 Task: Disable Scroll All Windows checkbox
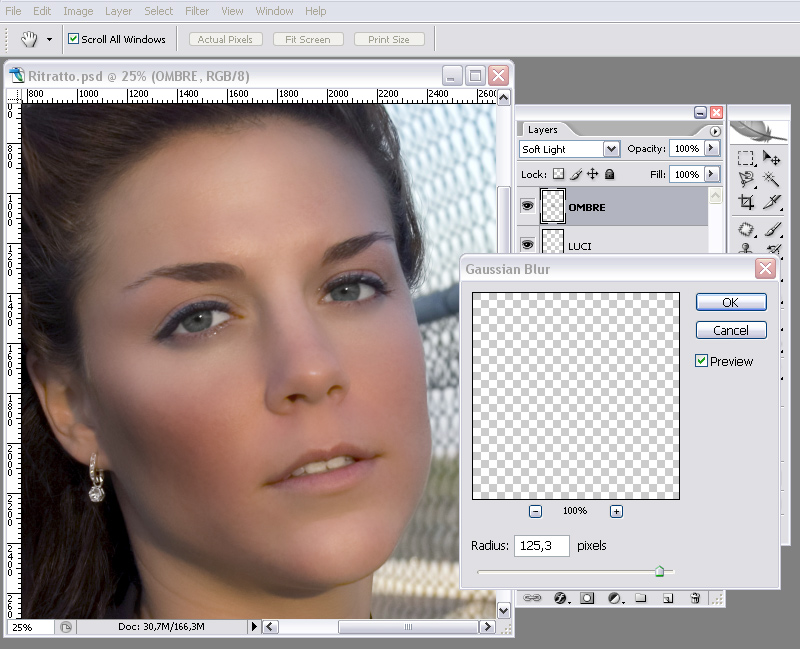tap(73, 39)
